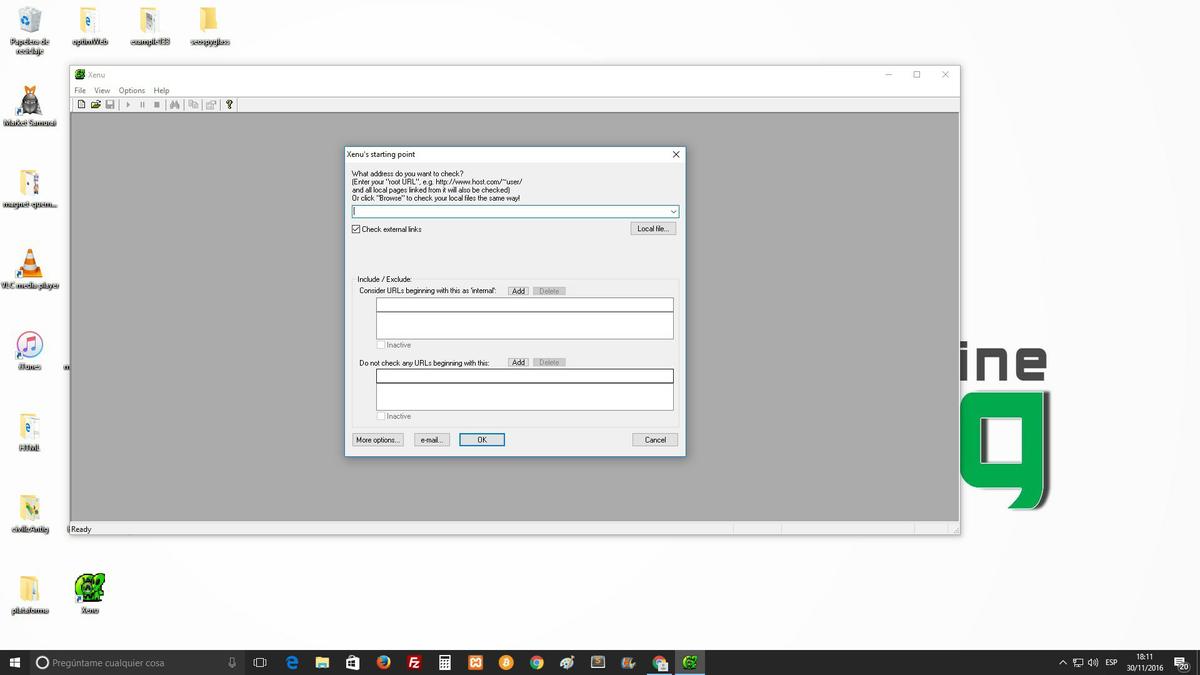Open VLC media player desktop icon

(x=30, y=265)
